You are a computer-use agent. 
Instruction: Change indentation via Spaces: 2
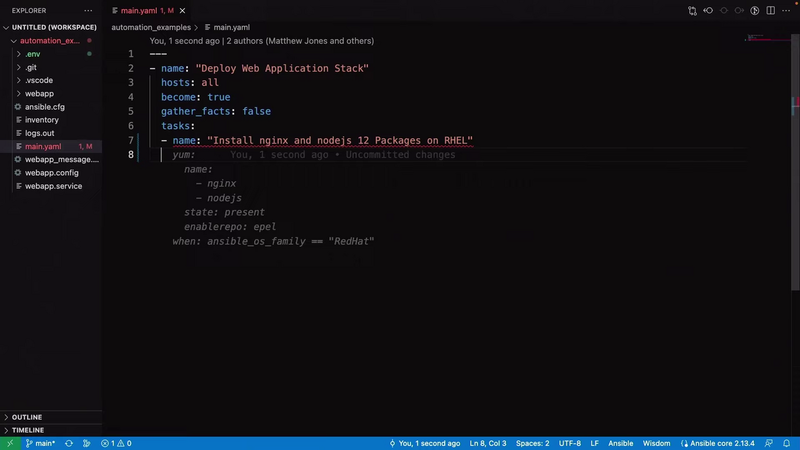(x=533, y=443)
